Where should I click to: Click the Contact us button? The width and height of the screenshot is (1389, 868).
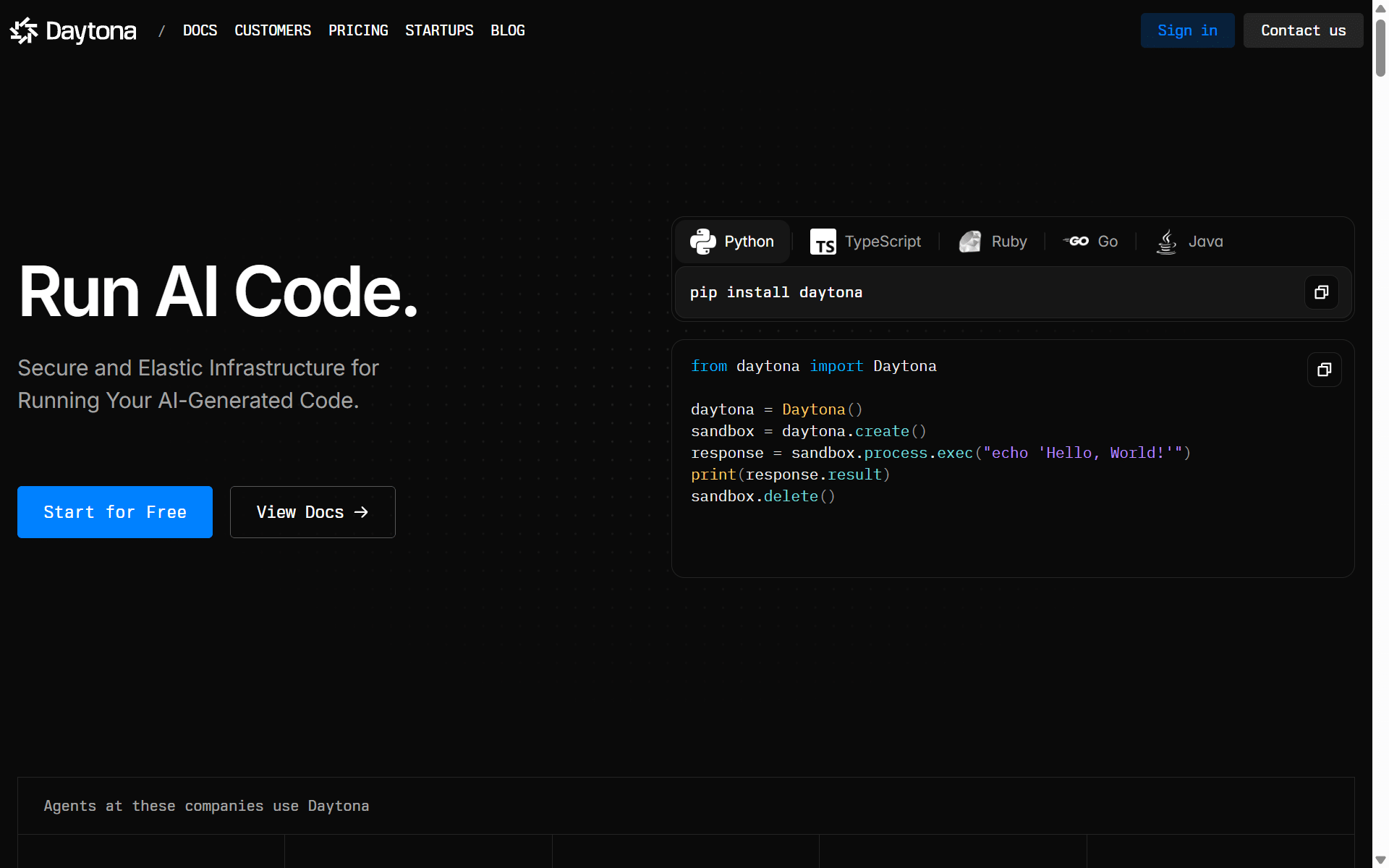[1303, 30]
